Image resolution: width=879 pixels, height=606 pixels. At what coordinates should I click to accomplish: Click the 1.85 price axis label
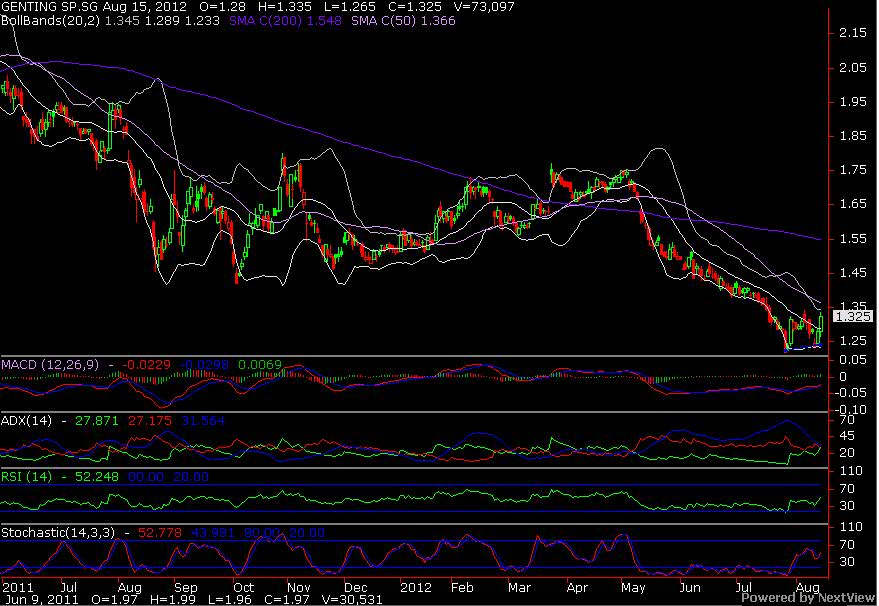[853, 136]
